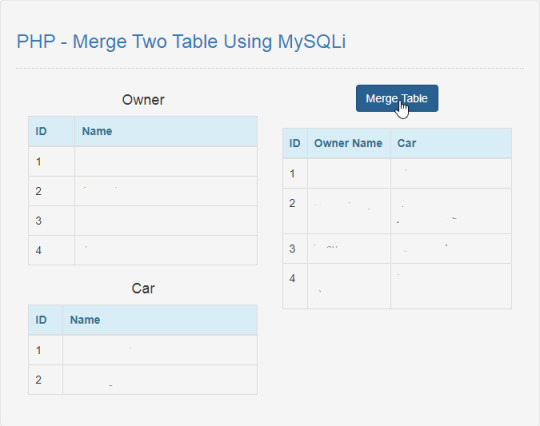Select the Owner table heading text
Screen dimensions: 540x426
click(x=143, y=100)
